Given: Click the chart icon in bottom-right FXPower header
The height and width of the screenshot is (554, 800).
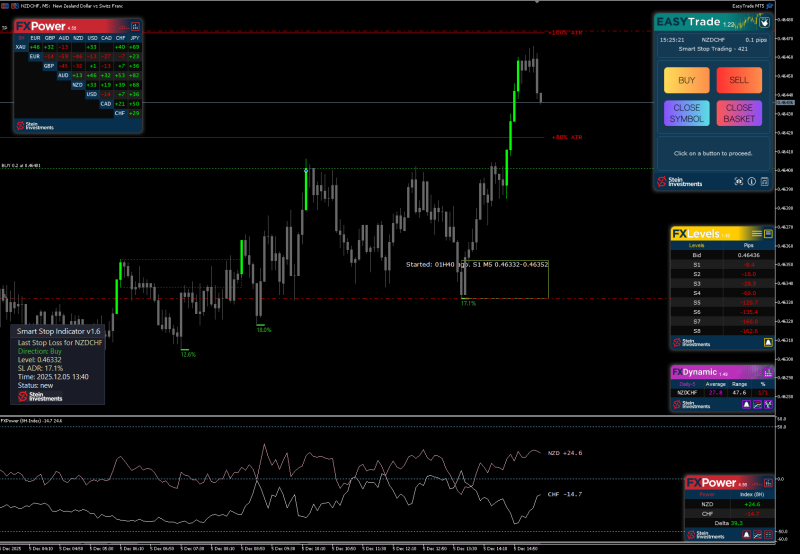Looking at the screenshot, I should pos(768,483).
